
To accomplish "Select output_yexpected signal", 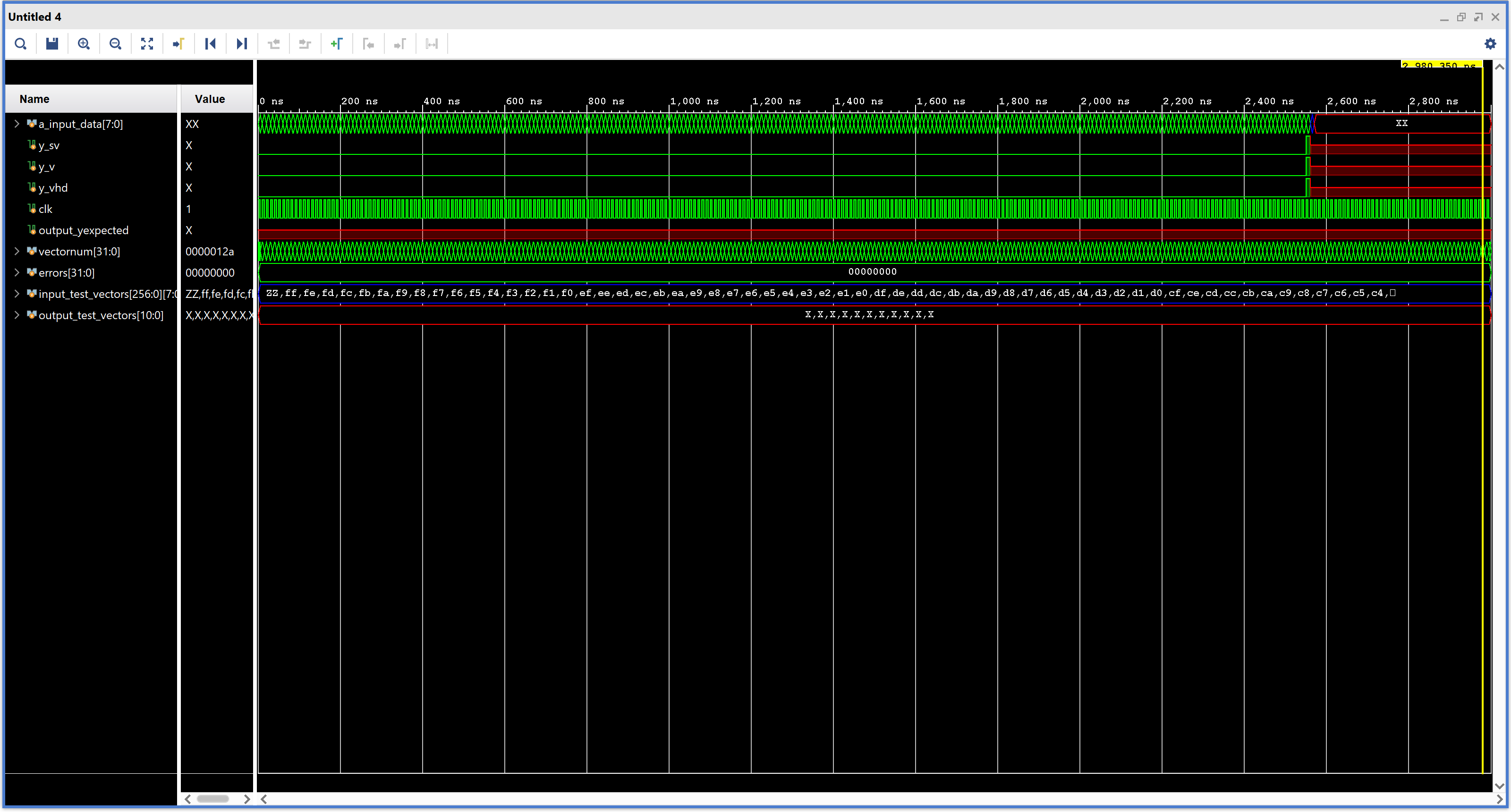I will coord(83,230).
